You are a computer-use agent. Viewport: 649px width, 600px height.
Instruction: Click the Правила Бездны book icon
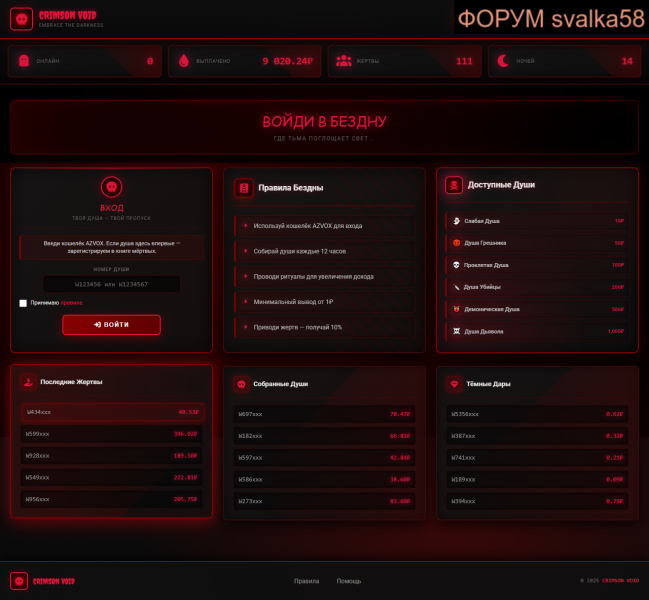pyautogui.click(x=242, y=187)
